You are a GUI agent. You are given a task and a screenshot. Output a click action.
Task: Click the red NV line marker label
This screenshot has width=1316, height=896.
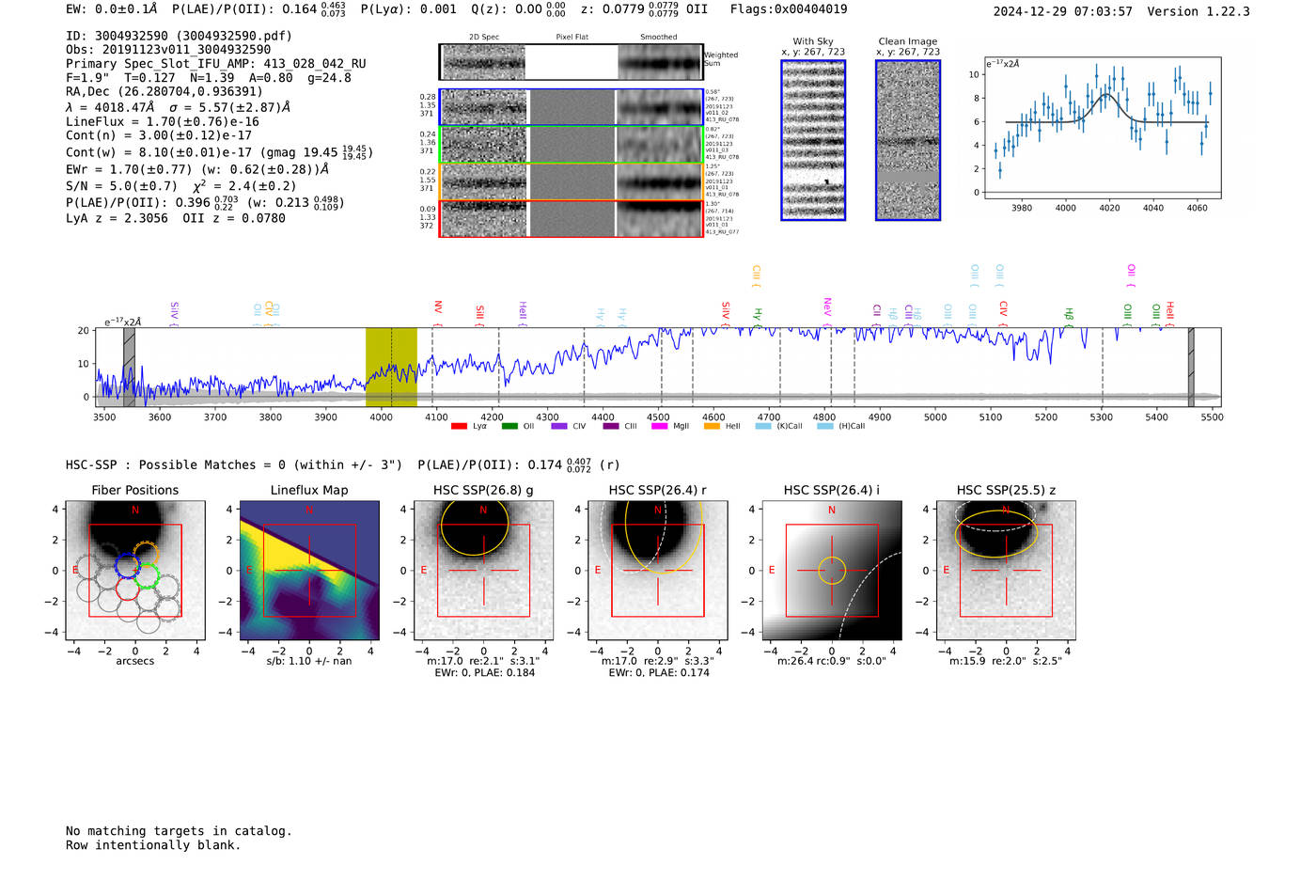point(438,311)
